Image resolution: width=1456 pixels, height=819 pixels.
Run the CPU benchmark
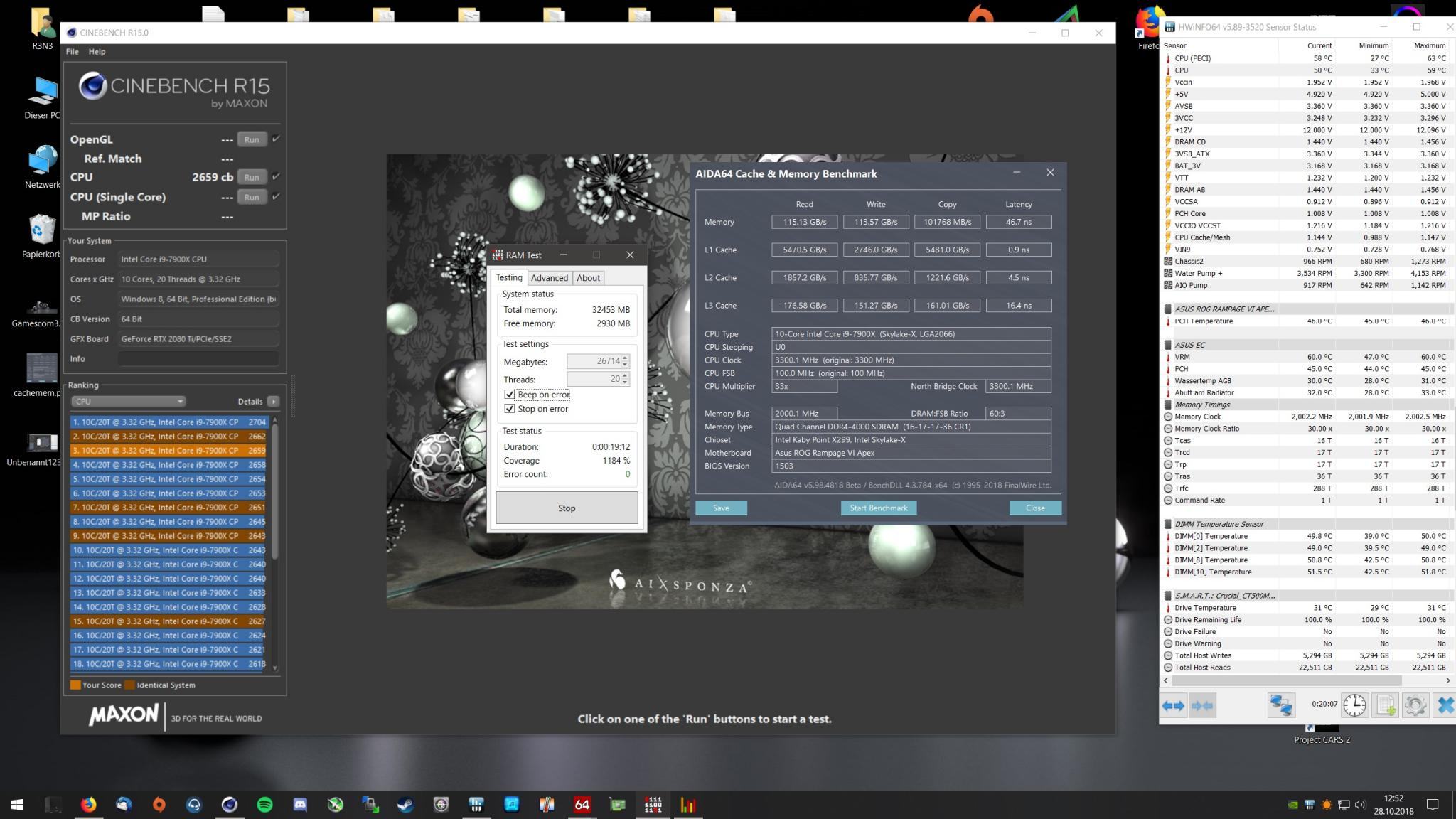click(252, 177)
